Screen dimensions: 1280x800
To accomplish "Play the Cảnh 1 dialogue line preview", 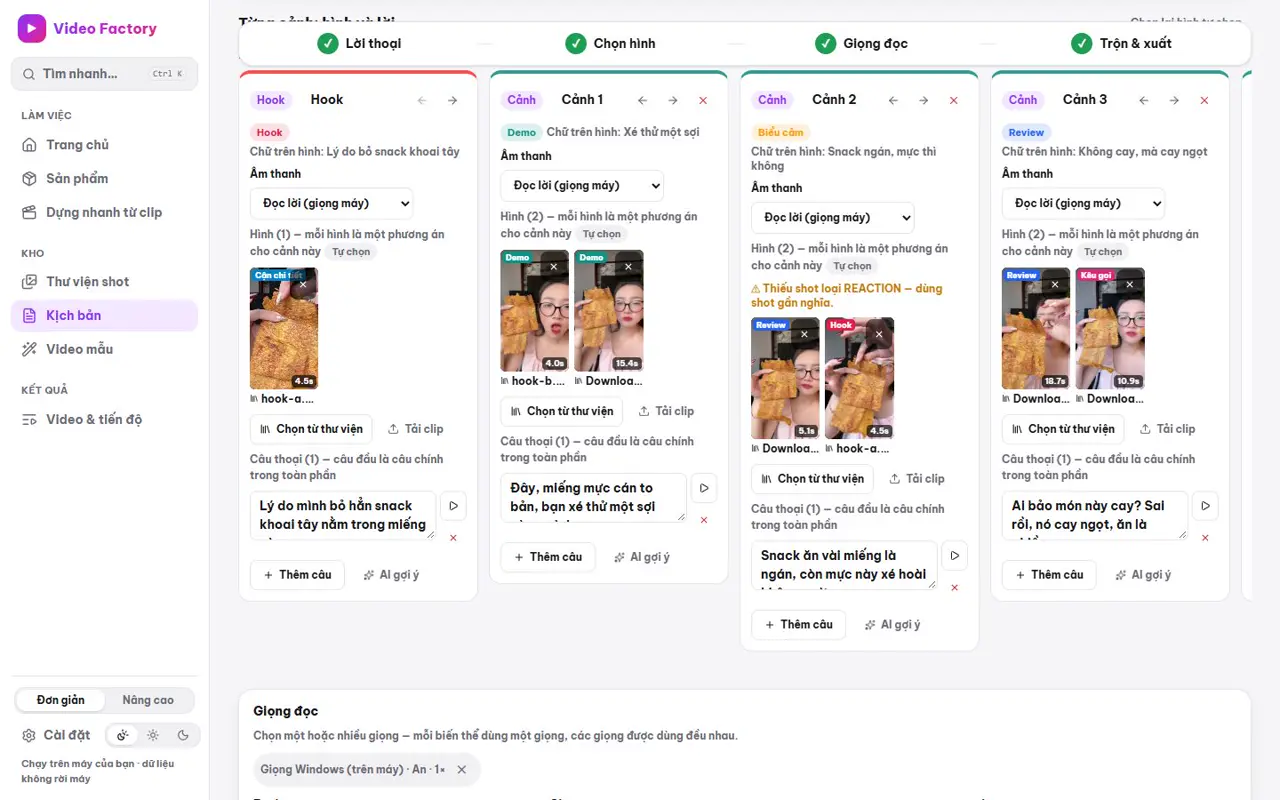I will pos(704,488).
